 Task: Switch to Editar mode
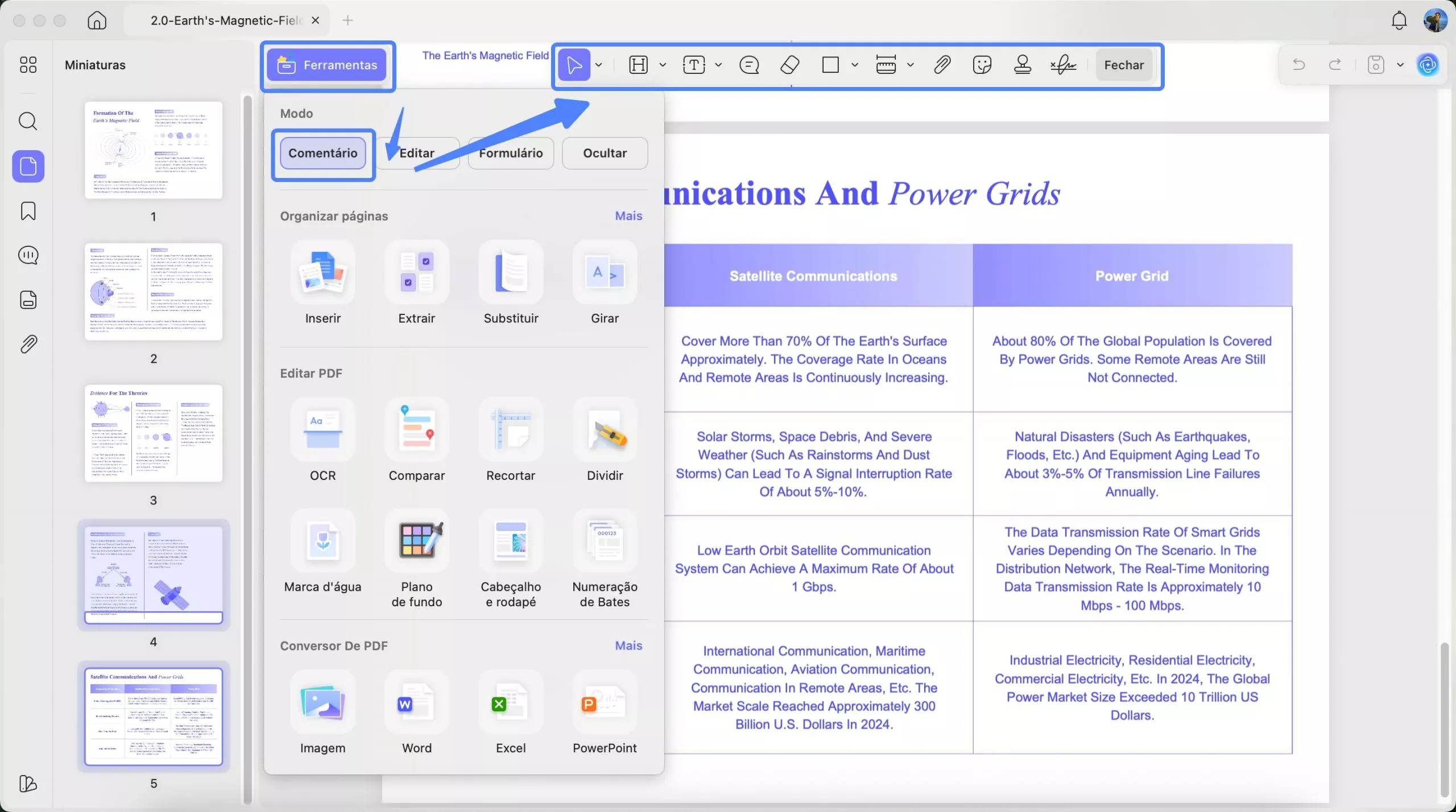click(x=417, y=153)
